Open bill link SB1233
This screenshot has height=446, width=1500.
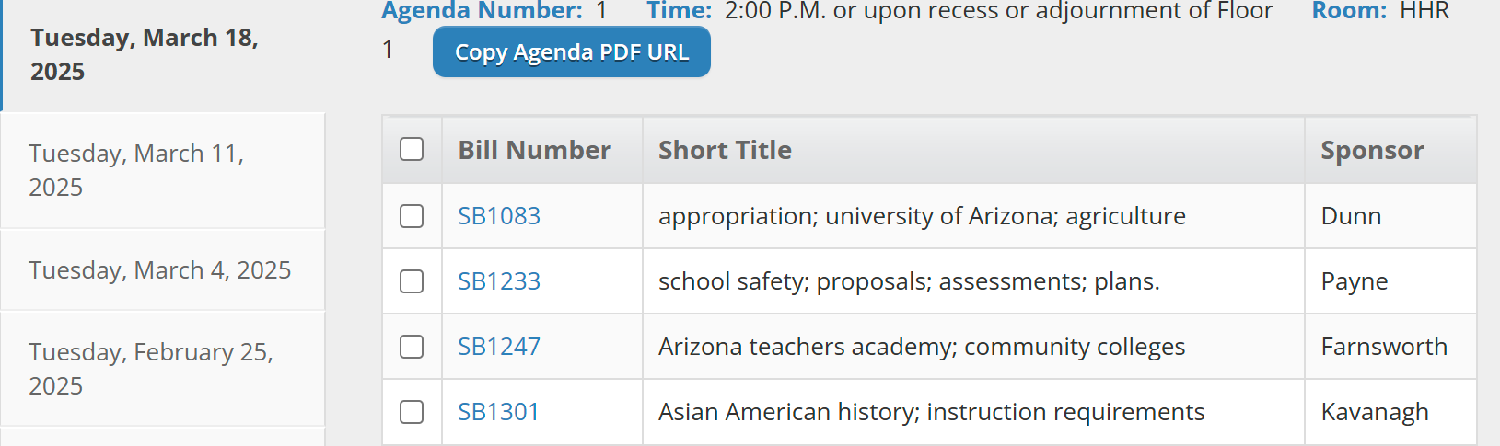tap(499, 282)
